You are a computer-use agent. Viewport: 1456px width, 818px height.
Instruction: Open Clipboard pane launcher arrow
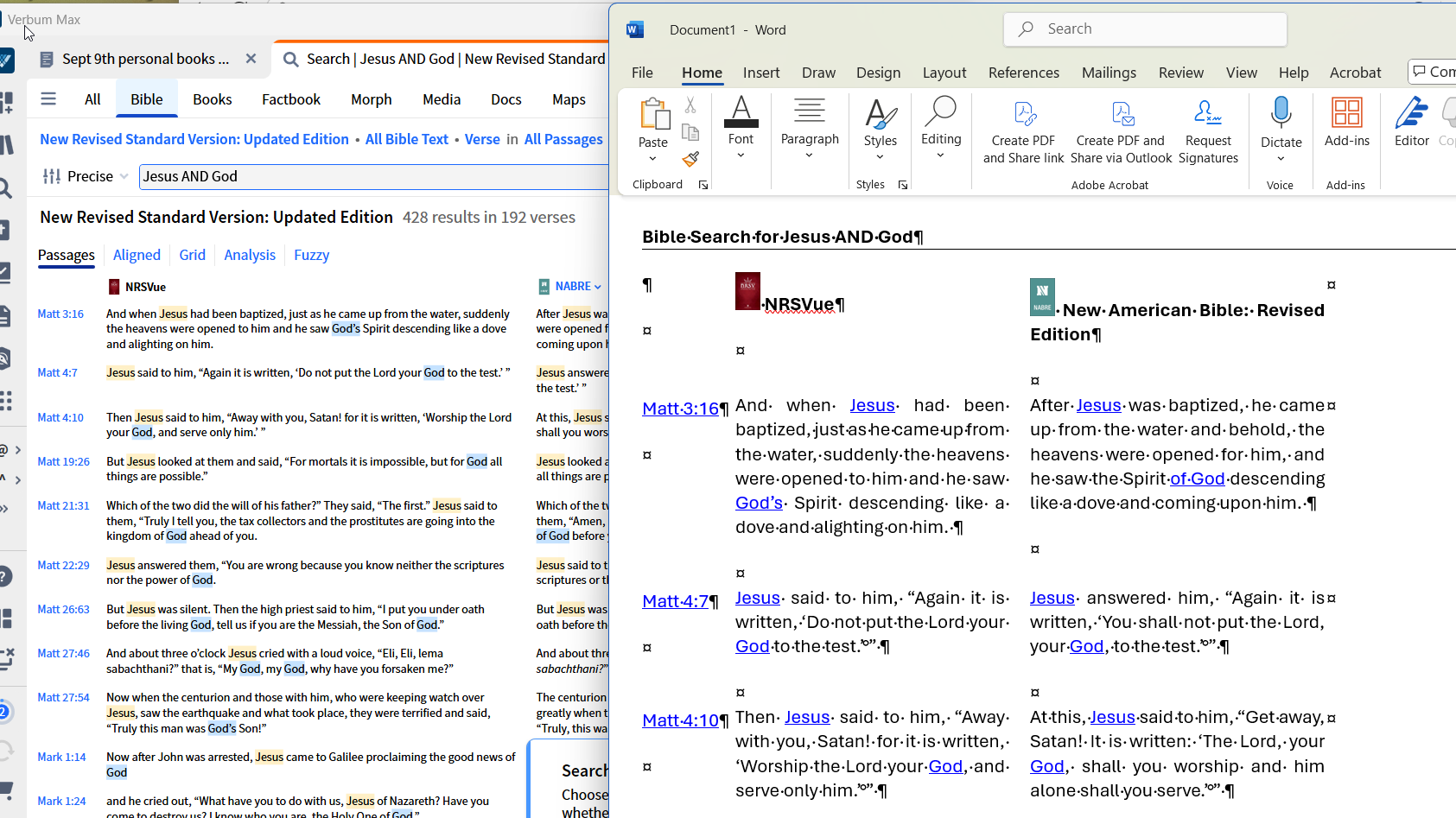[703, 185]
